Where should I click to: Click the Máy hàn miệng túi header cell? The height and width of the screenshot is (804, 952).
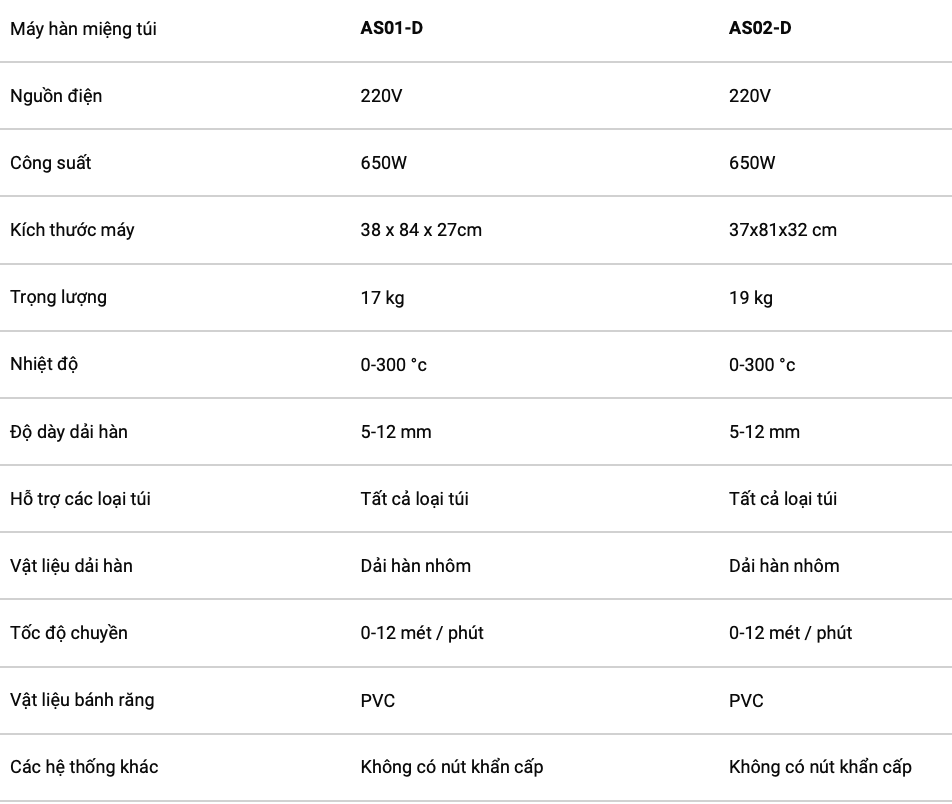(x=83, y=29)
